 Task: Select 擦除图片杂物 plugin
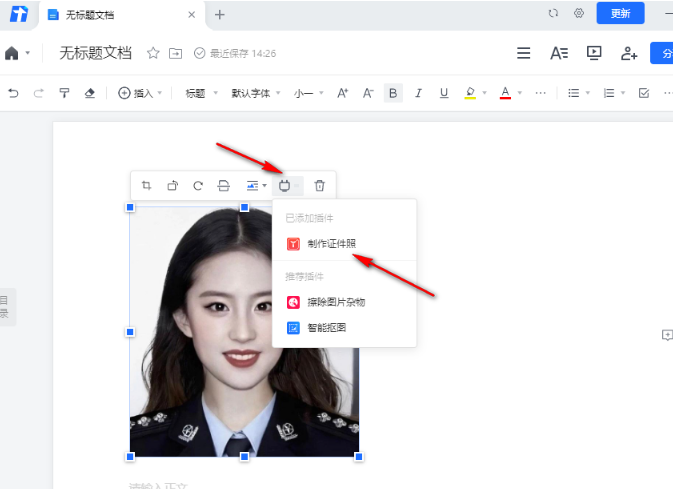coord(344,302)
